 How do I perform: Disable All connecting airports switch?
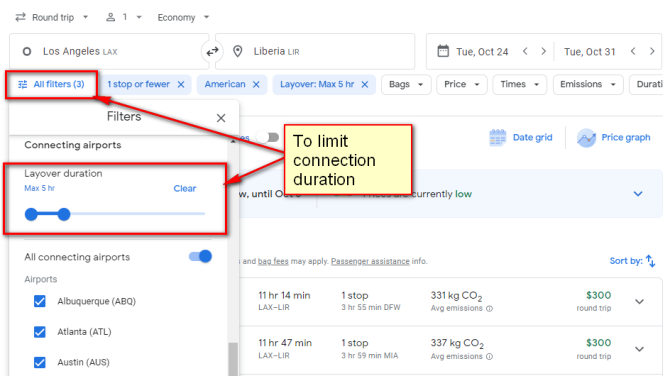pos(200,256)
